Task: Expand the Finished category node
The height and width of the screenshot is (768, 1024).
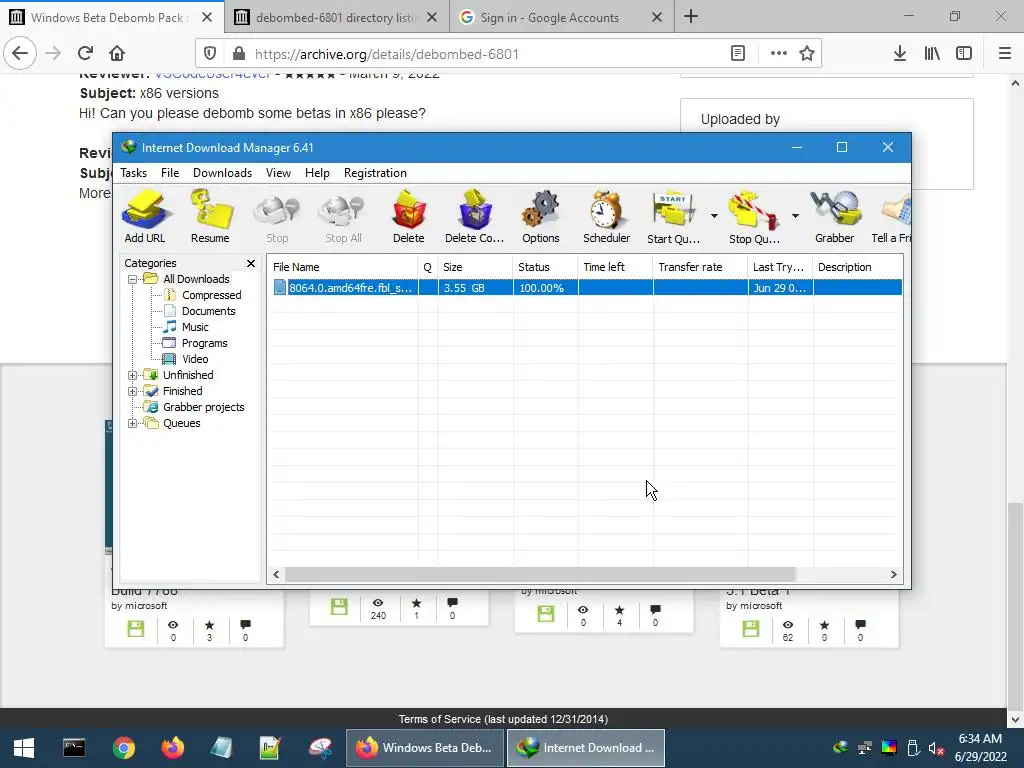Action: point(133,391)
